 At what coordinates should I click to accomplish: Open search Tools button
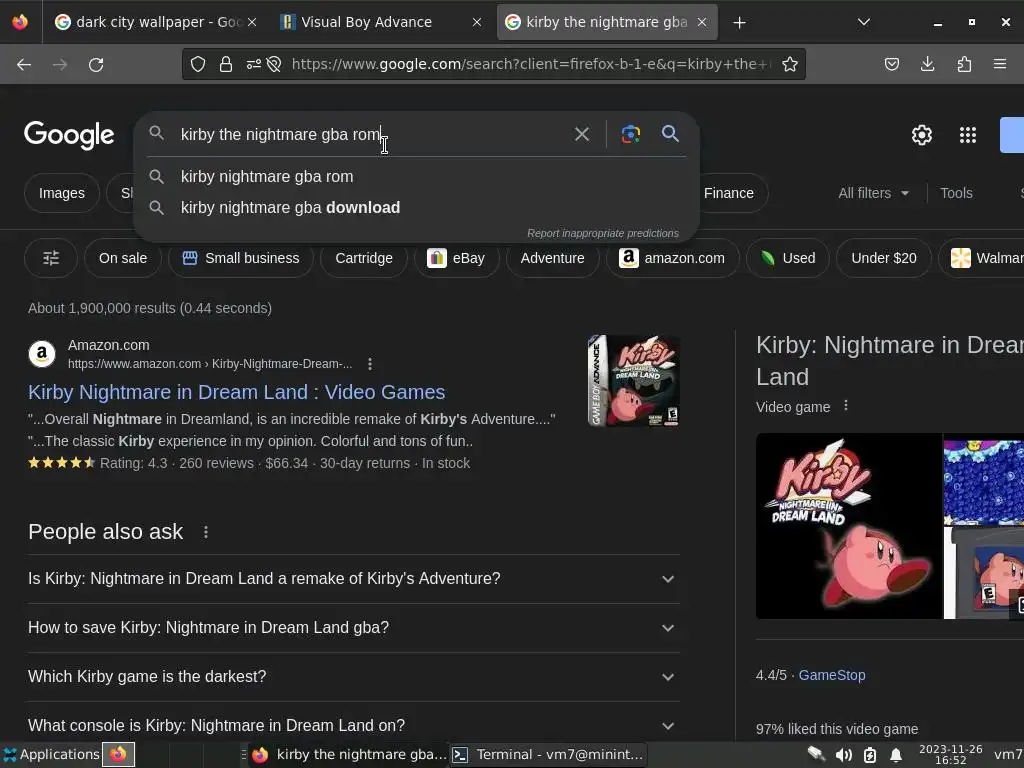[x=956, y=193]
